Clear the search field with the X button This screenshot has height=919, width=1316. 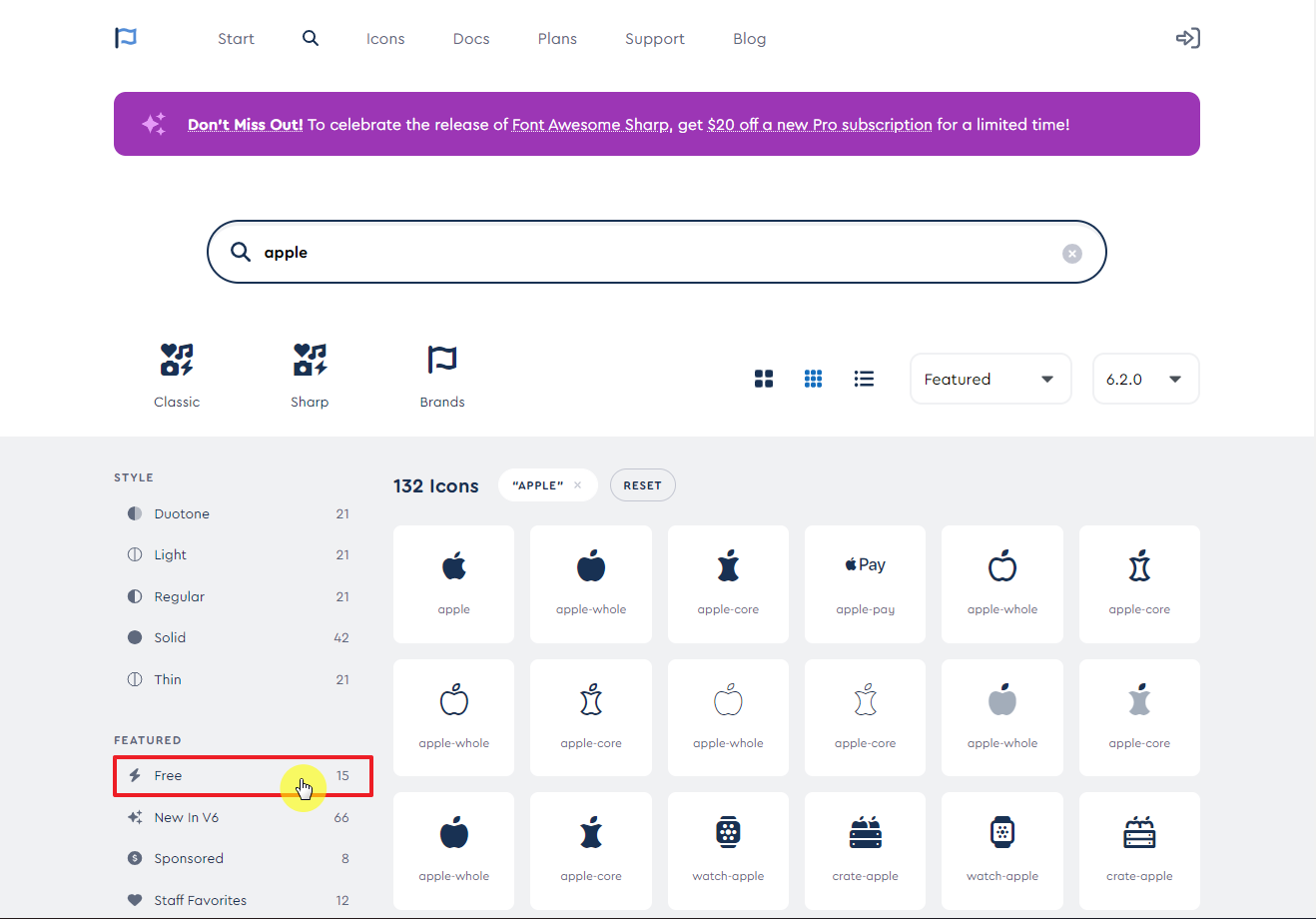click(x=1072, y=254)
